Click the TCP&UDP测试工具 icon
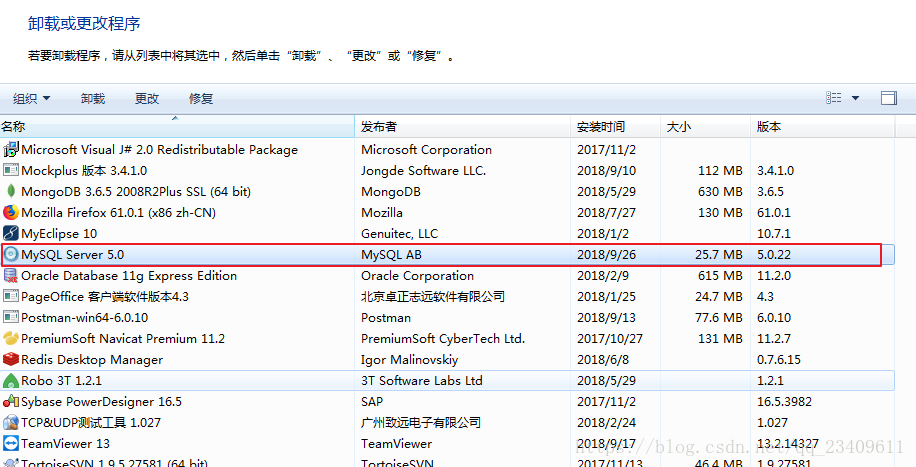 [11, 423]
